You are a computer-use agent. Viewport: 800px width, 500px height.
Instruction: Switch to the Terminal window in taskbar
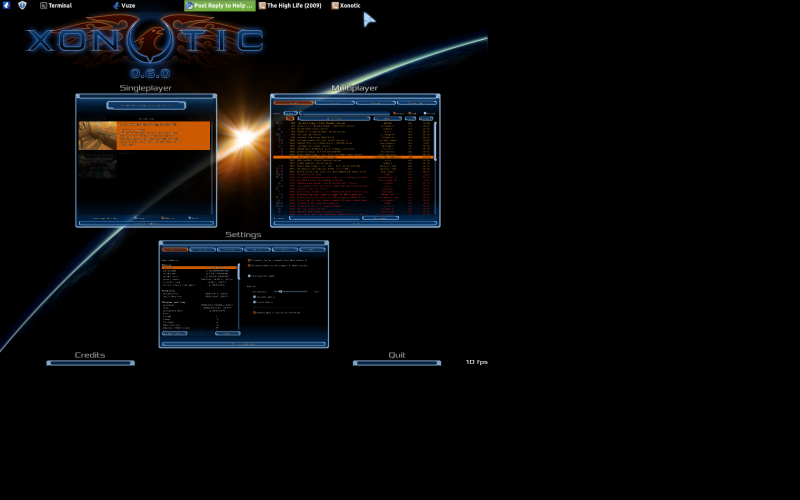[x=56, y=6]
